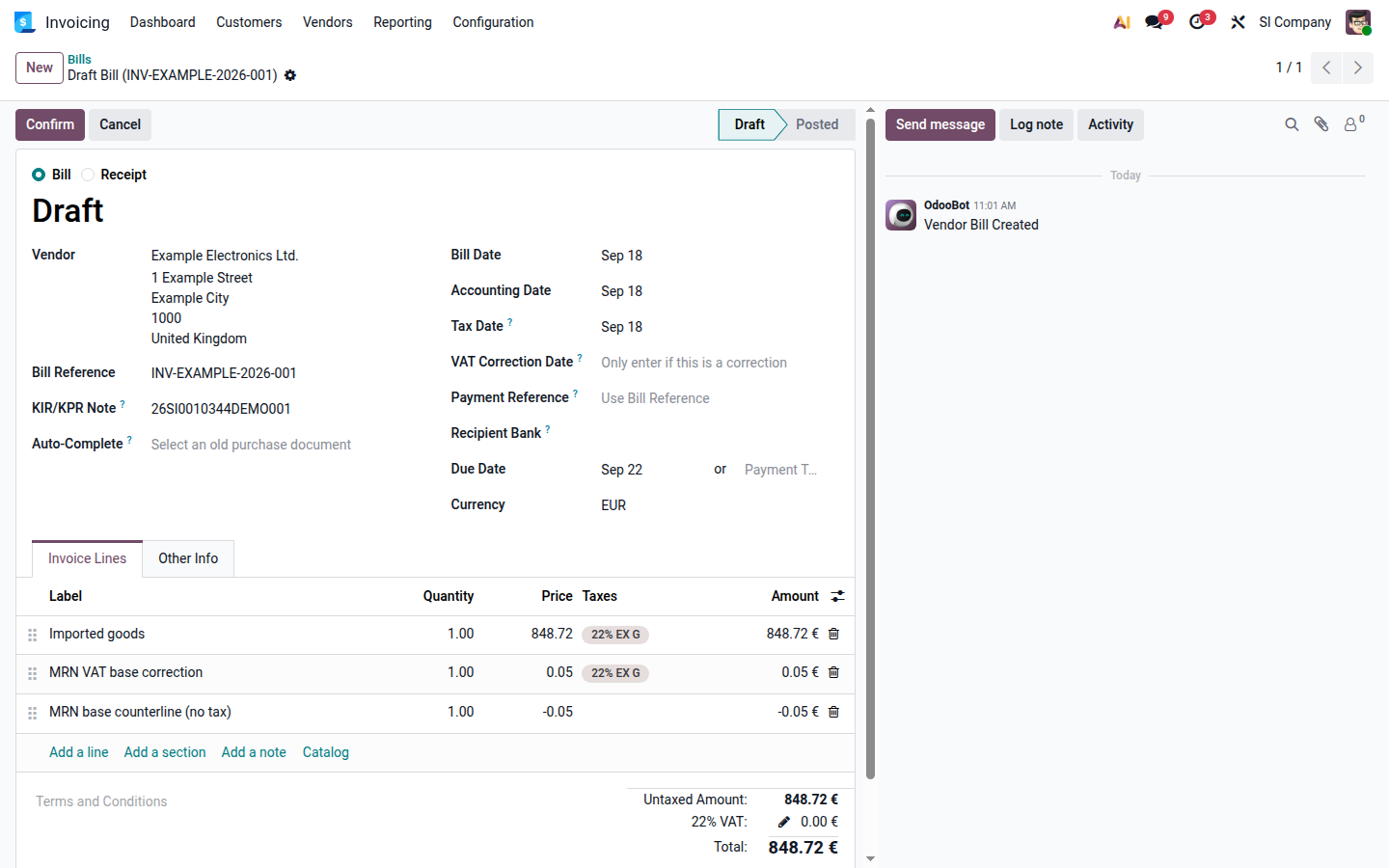
Task: Delete the Imported goods line
Action: pos(834,634)
